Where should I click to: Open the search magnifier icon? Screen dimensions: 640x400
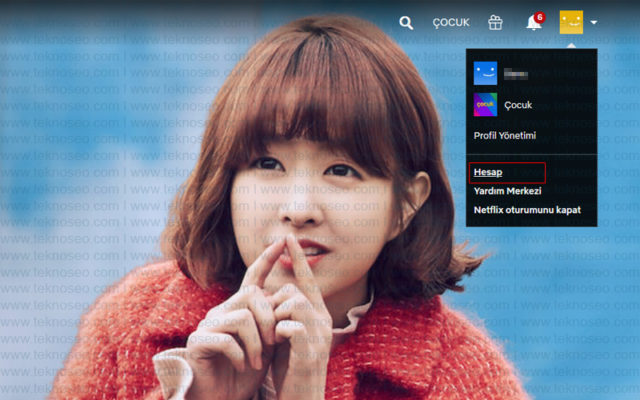tap(406, 23)
